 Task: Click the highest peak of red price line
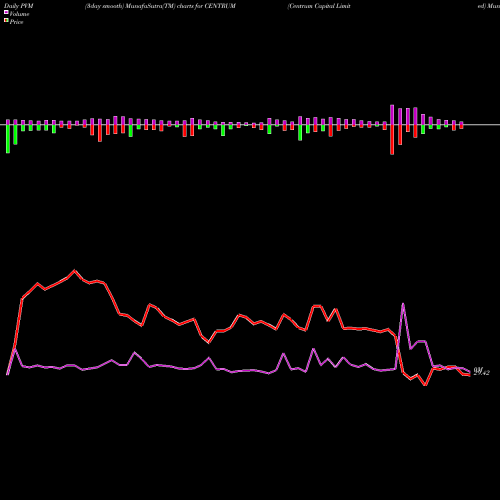pos(74,270)
